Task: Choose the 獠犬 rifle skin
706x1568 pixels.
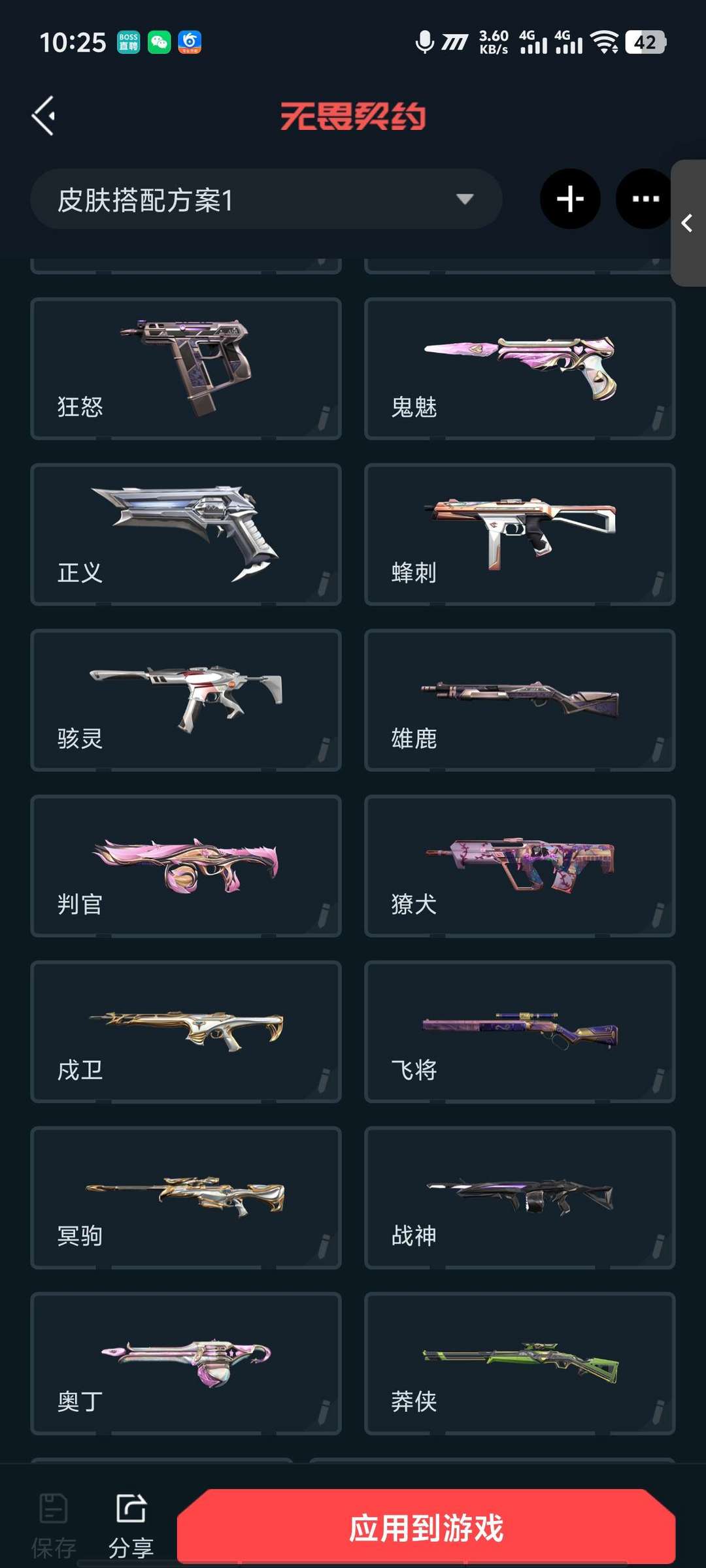Action: (x=520, y=866)
